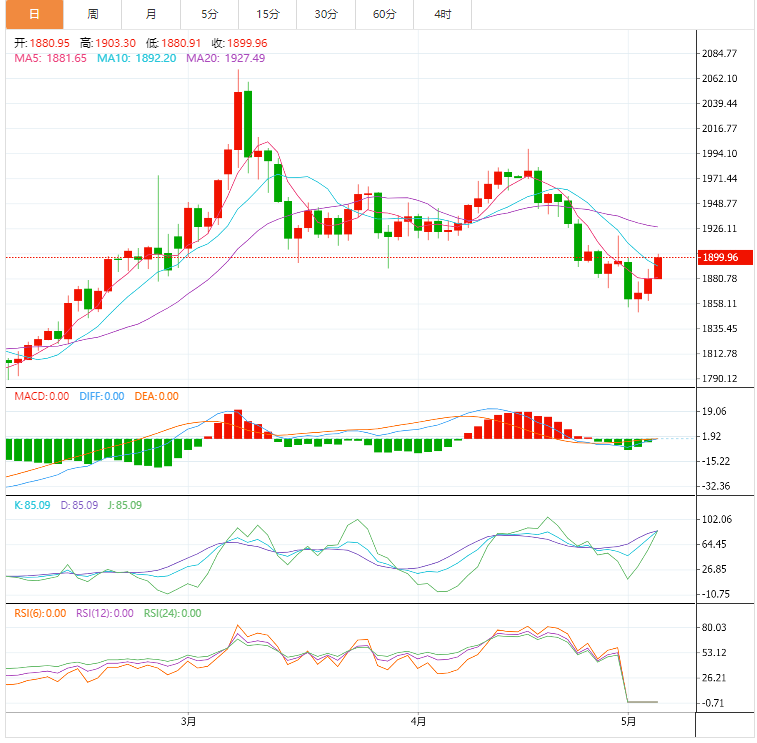757x743 pixels.
Task: Click the 5月 time axis marker
Action: point(628,722)
